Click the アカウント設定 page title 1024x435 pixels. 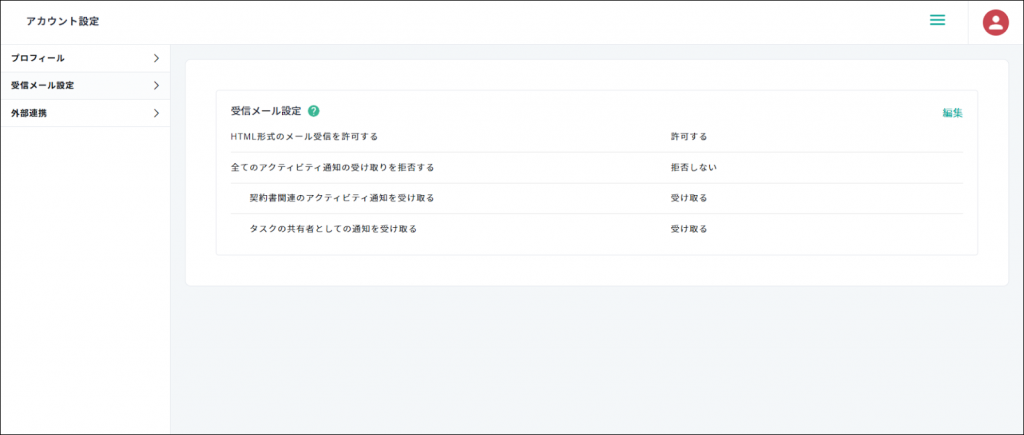coord(62,21)
